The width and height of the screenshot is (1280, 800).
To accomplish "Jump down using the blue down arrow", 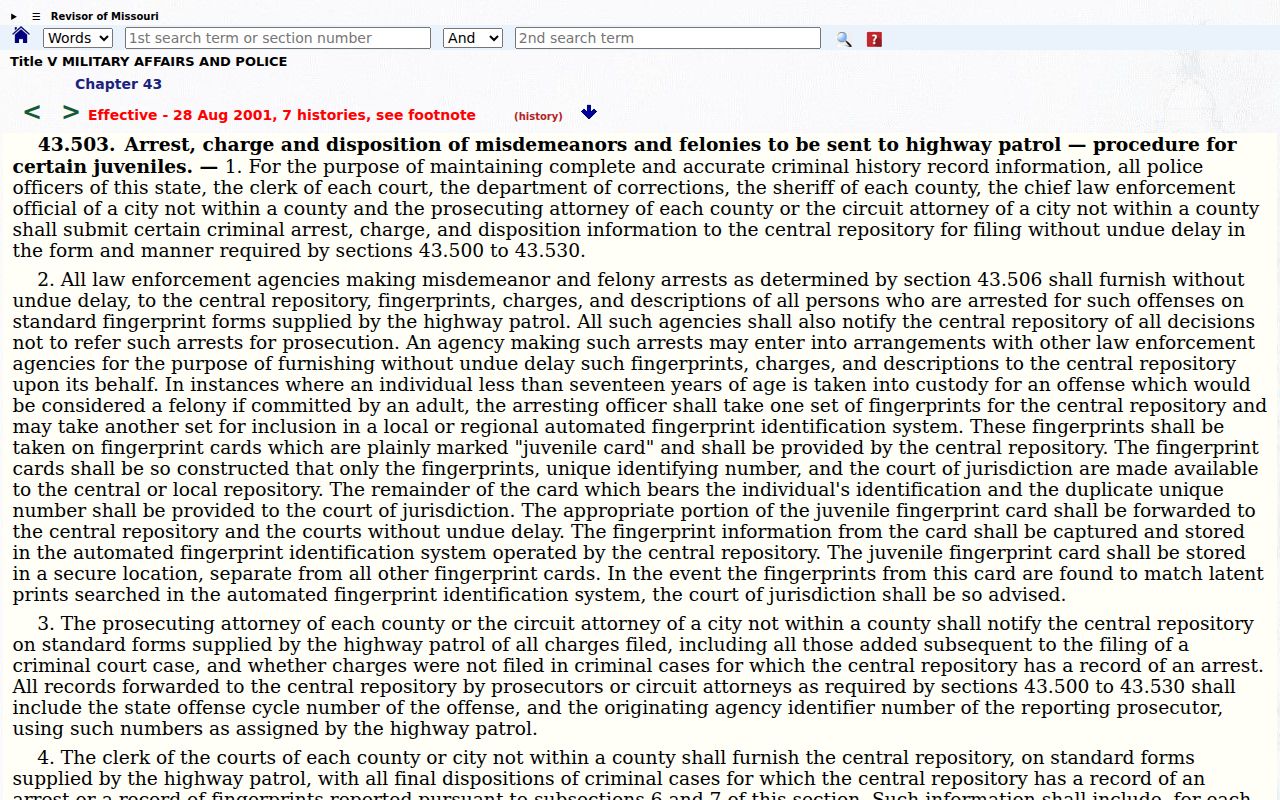I will click(589, 112).
